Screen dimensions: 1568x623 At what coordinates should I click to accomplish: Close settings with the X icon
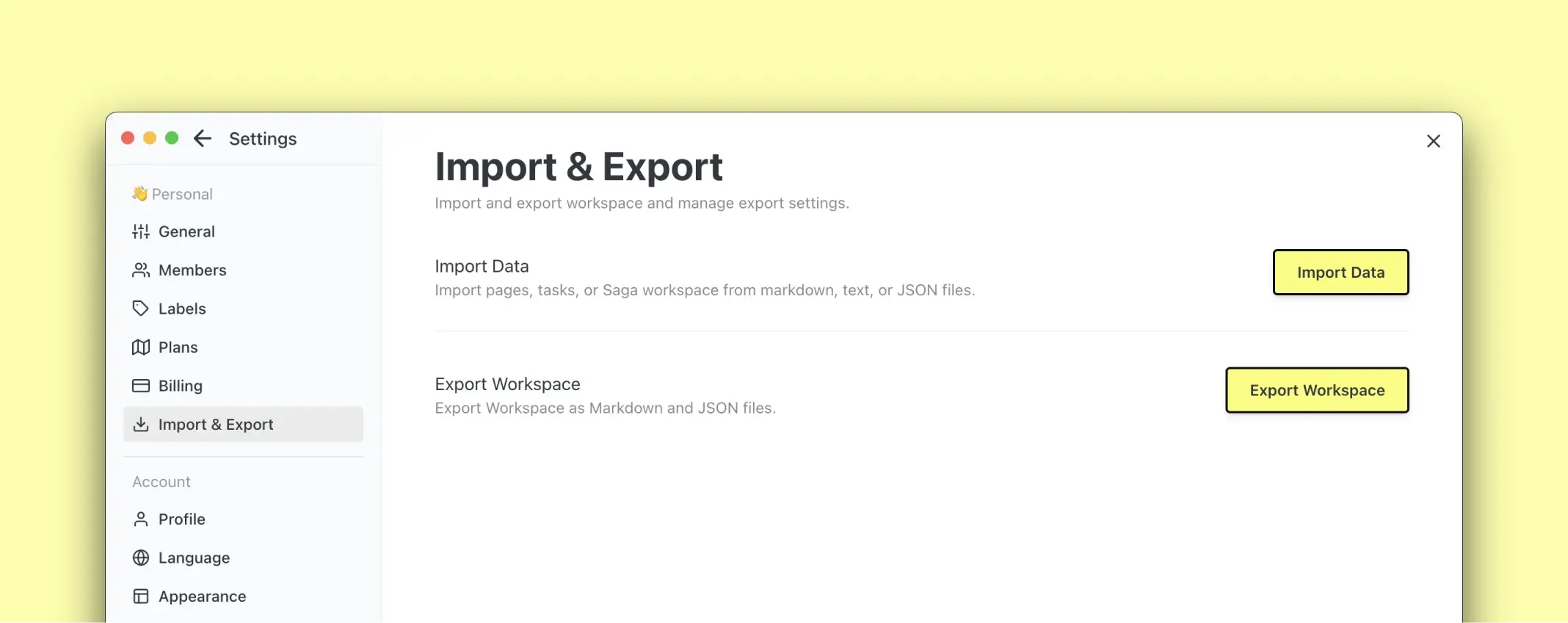tap(1433, 141)
